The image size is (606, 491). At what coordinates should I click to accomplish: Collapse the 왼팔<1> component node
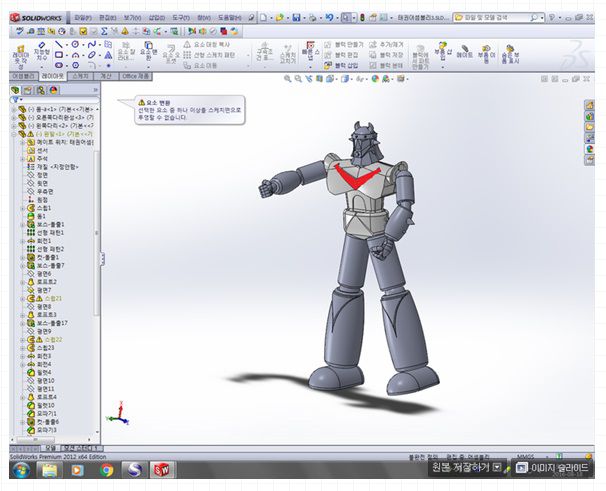coord(12,134)
